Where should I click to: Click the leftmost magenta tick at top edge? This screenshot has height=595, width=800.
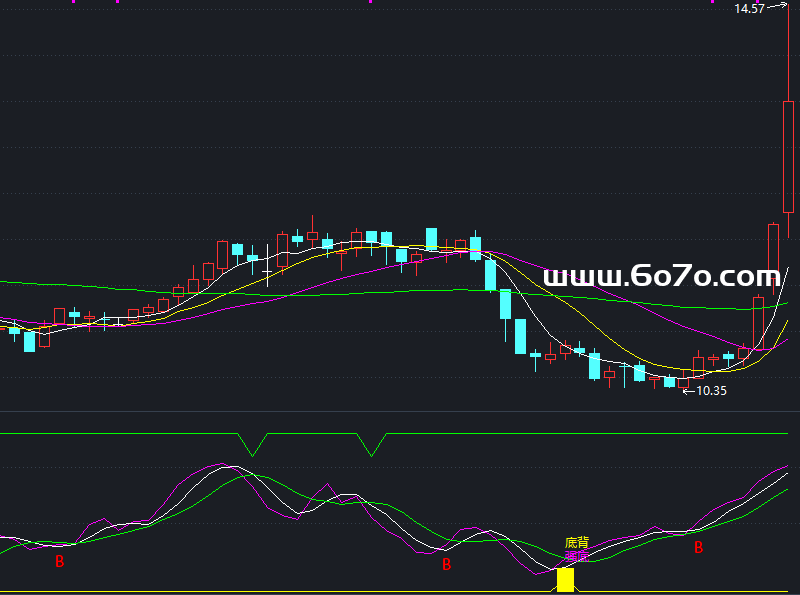click(x=72, y=2)
